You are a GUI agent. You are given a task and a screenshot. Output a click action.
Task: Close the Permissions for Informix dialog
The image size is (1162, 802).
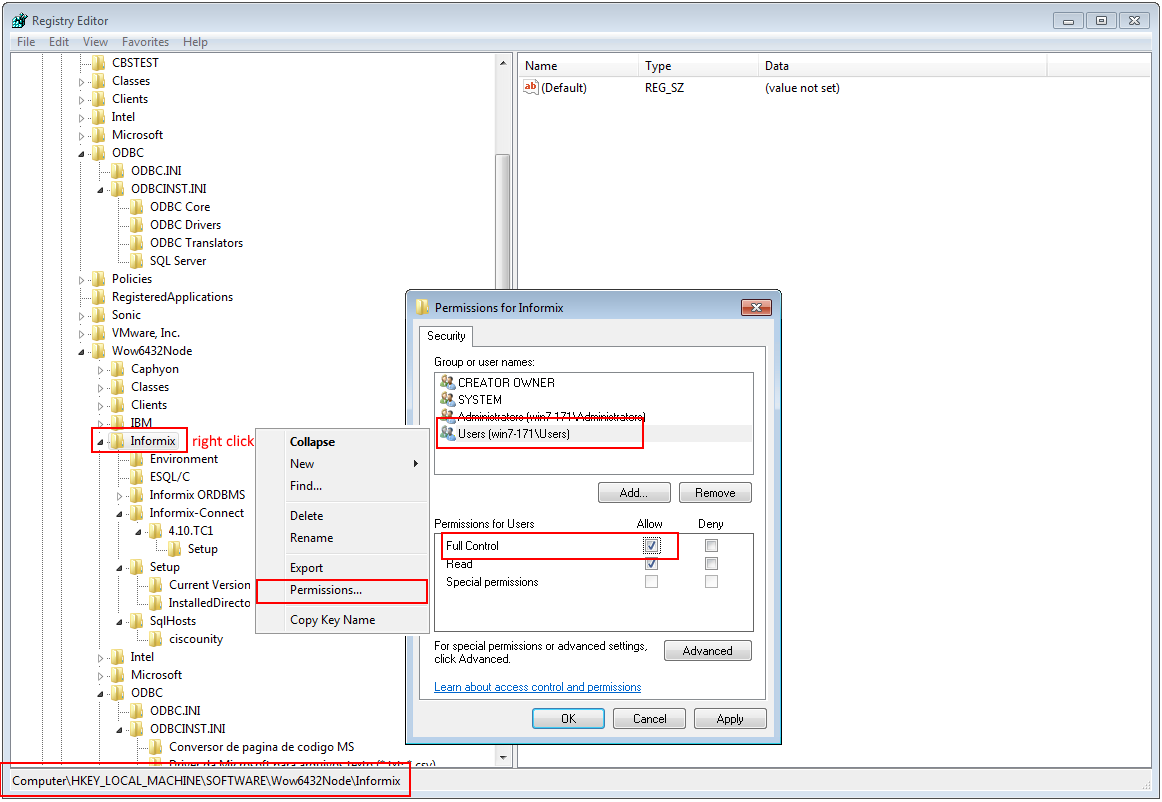tap(756, 308)
